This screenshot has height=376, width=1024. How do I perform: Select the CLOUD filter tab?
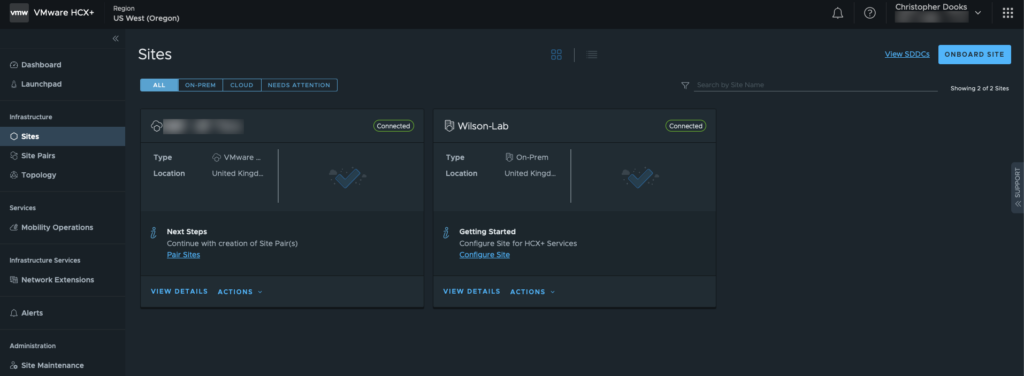click(242, 86)
